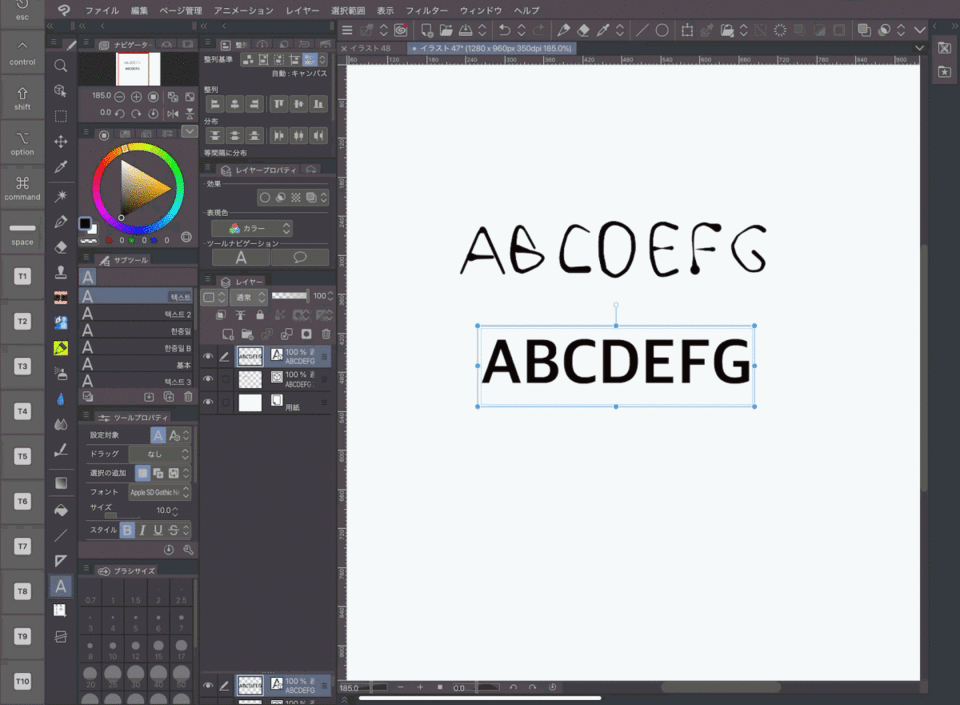This screenshot has width=960, height=705.
Task: Toggle Underline text style button
Action: click(x=158, y=530)
